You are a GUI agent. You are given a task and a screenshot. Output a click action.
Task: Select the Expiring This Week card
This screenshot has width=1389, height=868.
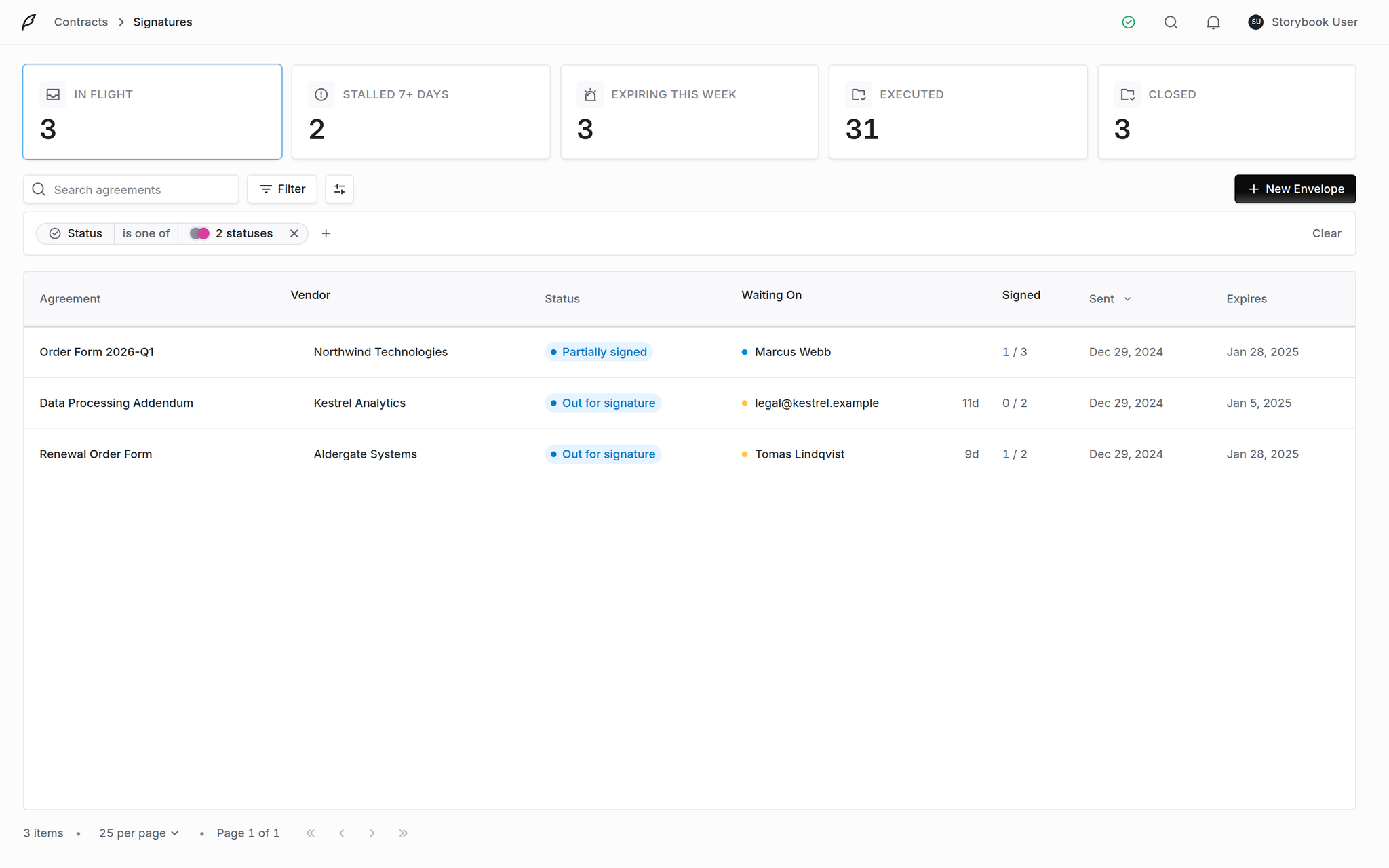point(689,112)
